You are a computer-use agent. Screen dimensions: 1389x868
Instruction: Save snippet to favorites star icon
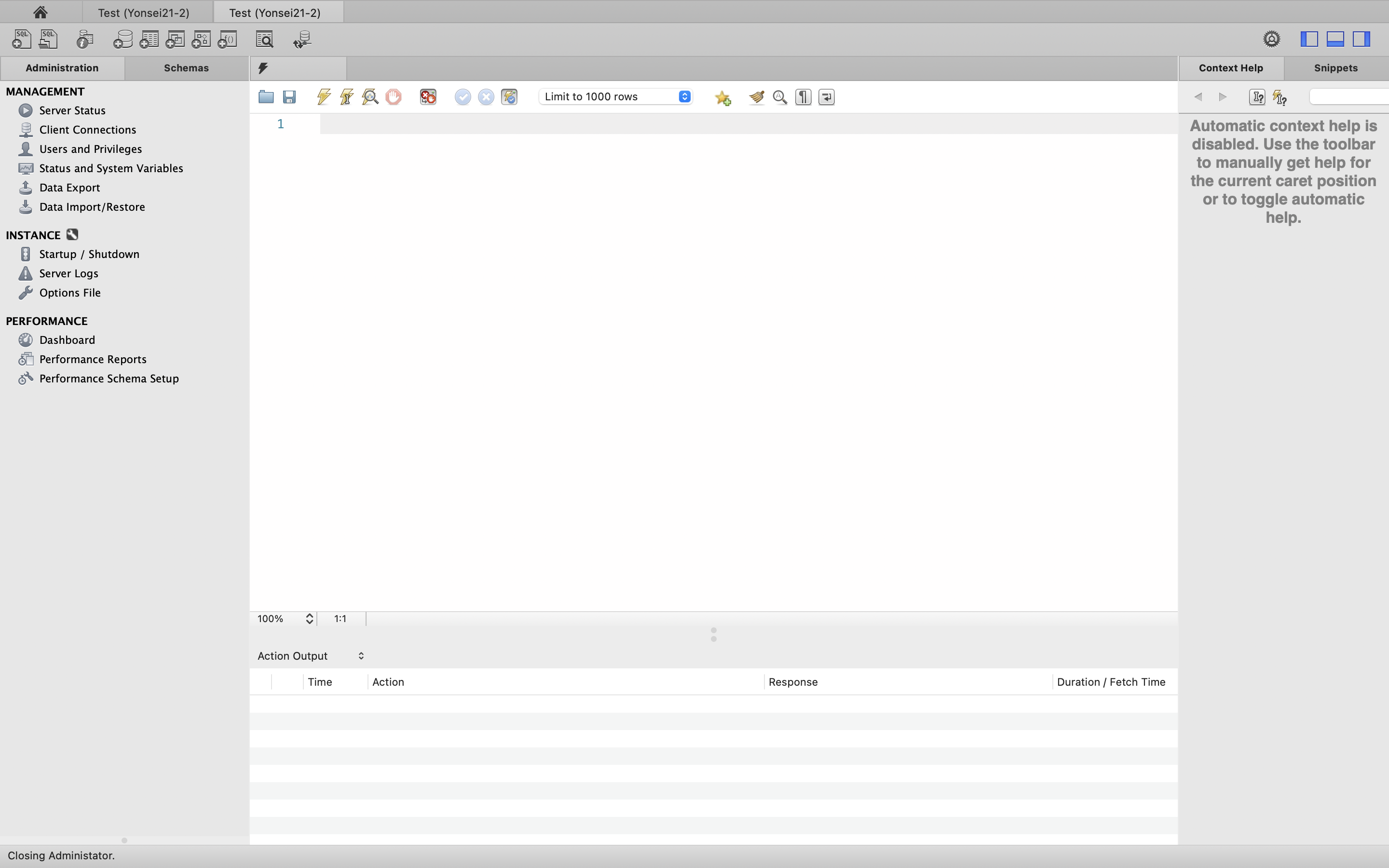point(723,97)
